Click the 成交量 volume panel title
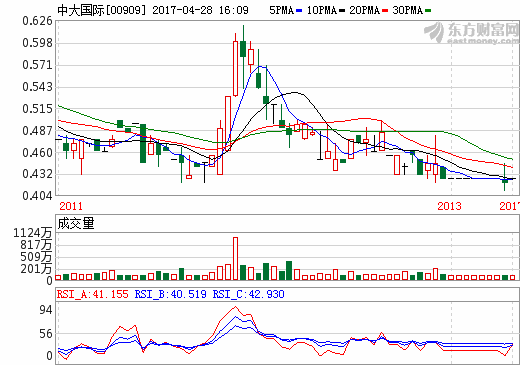This screenshot has width=520, height=365. (x=76, y=223)
